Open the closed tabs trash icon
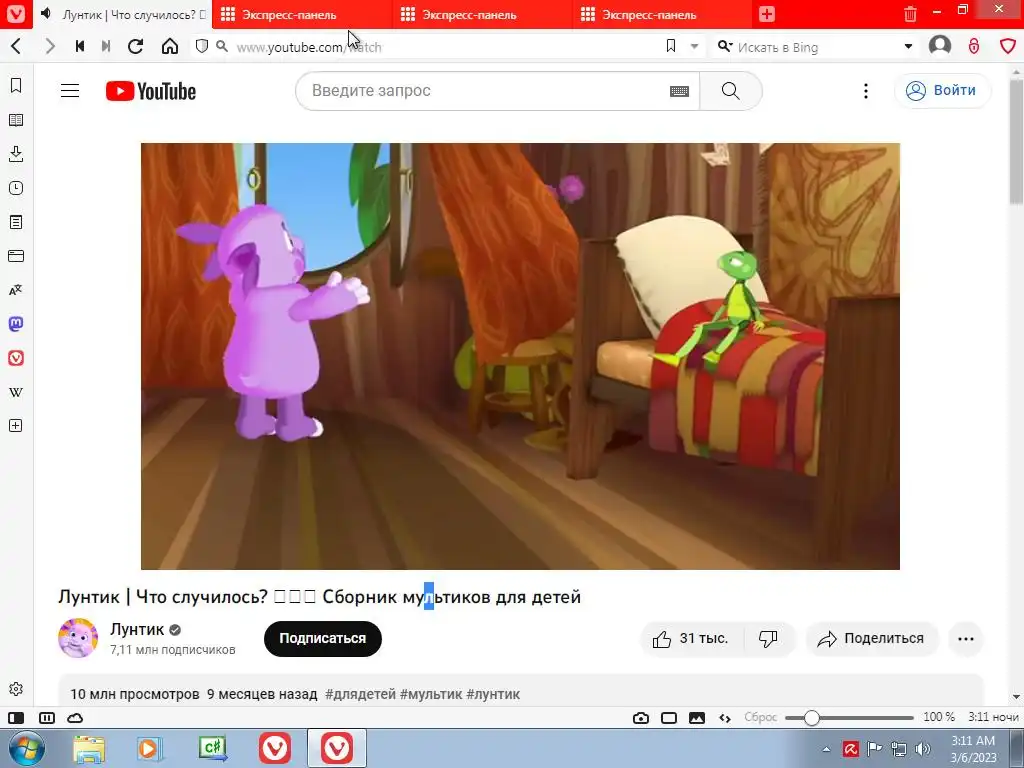The height and width of the screenshot is (768, 1024). [x=910, y=14]
